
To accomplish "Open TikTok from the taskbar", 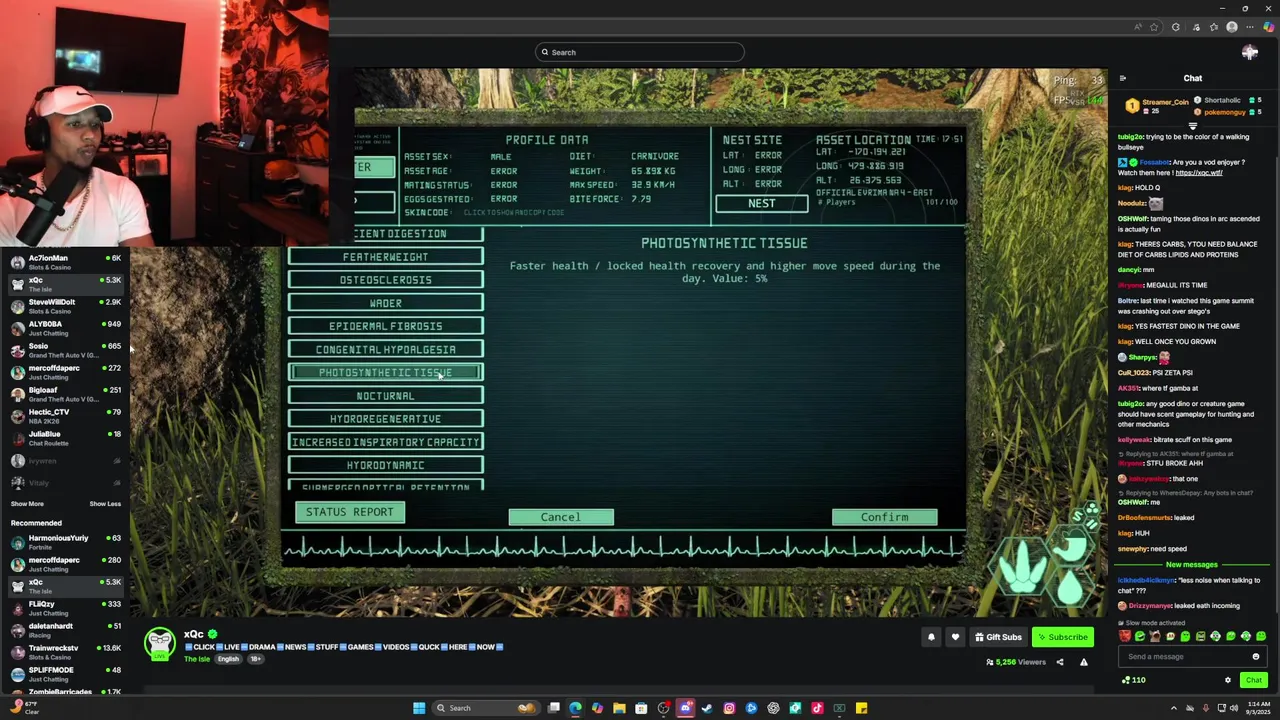I will (817, 708).
